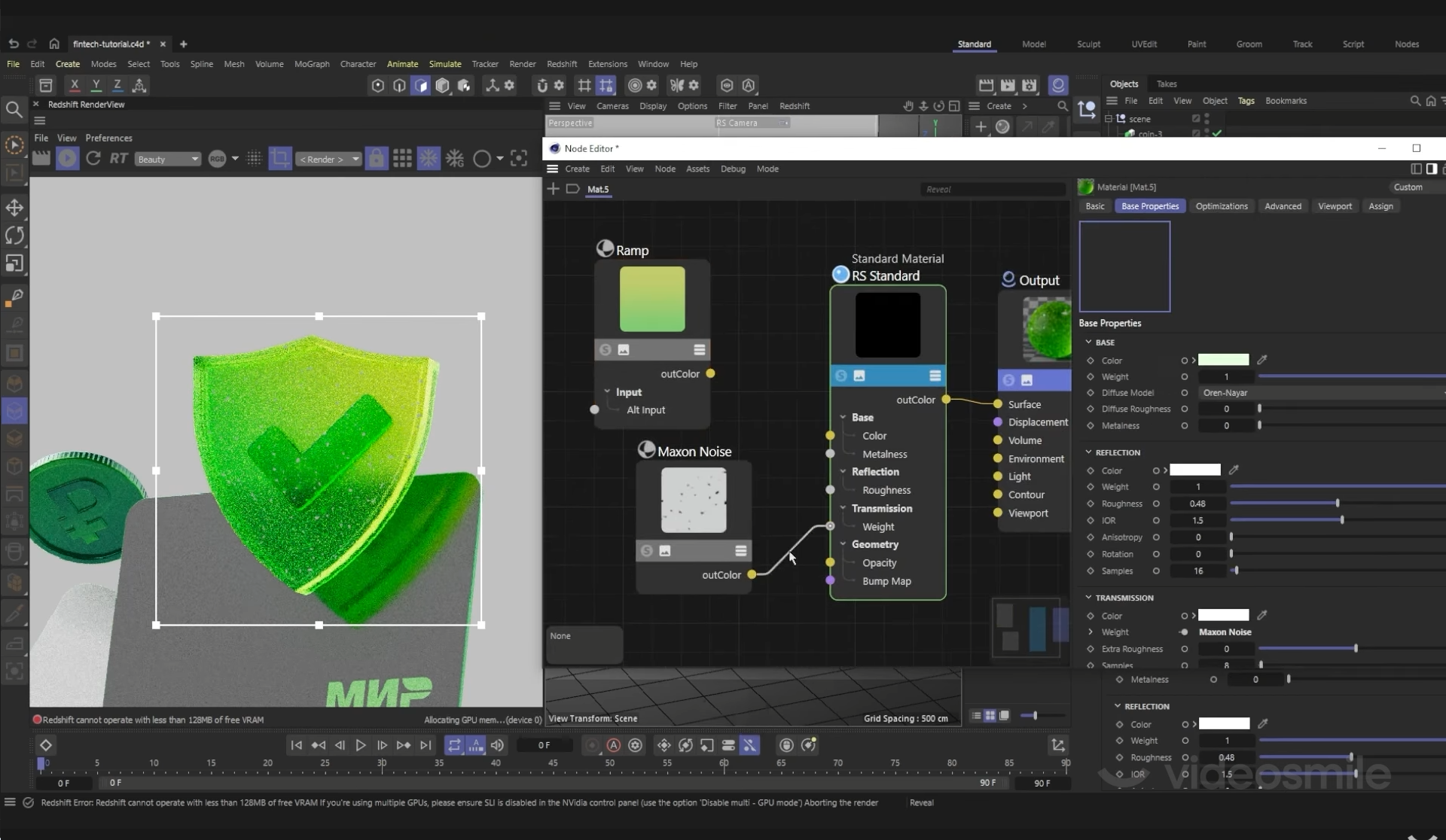Click the Assign button in material panel
Viewport: 1446px width, 840px height.
(1380, 206)
